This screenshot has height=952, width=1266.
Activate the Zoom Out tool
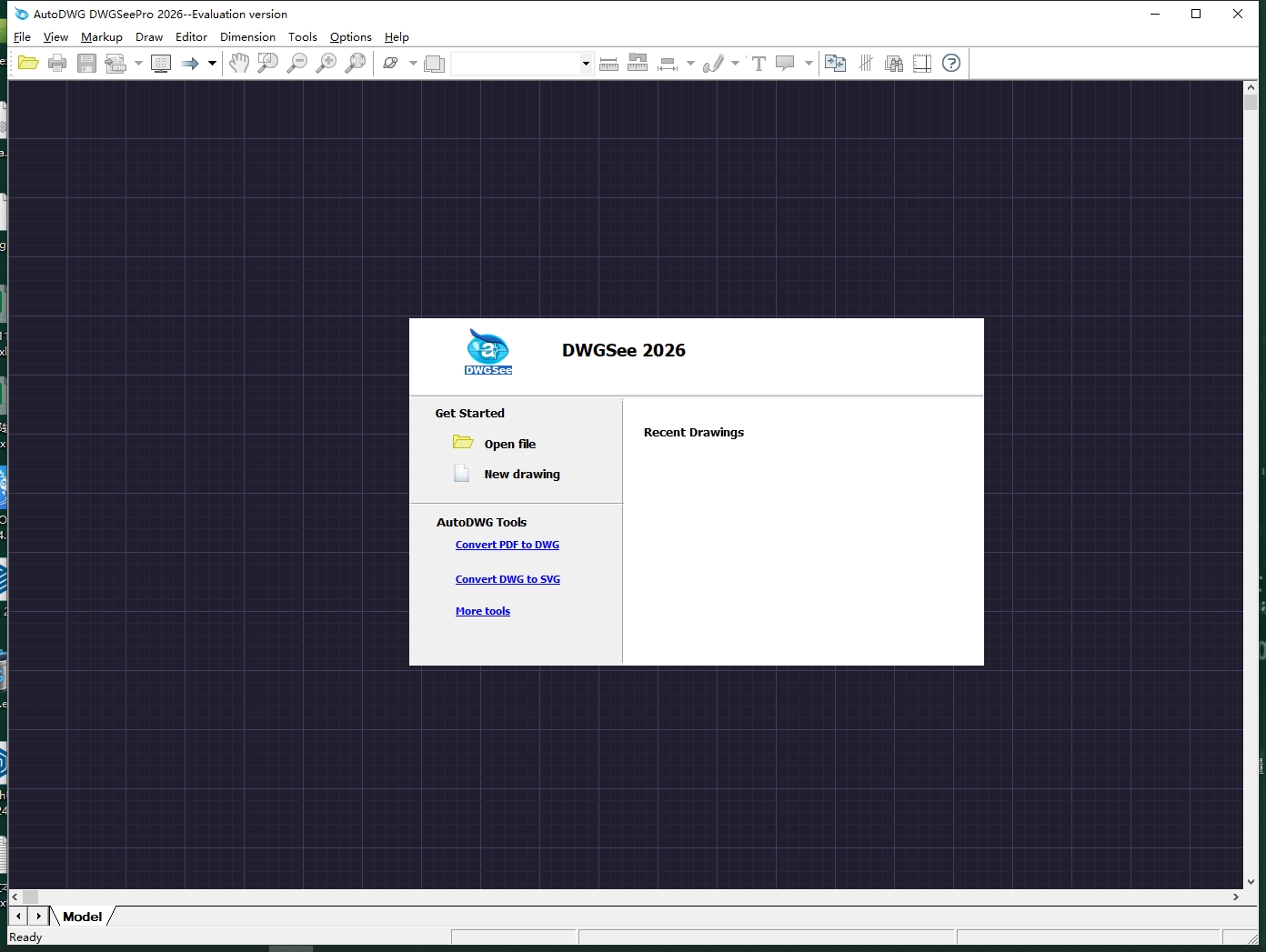click(x=297, y=63)
